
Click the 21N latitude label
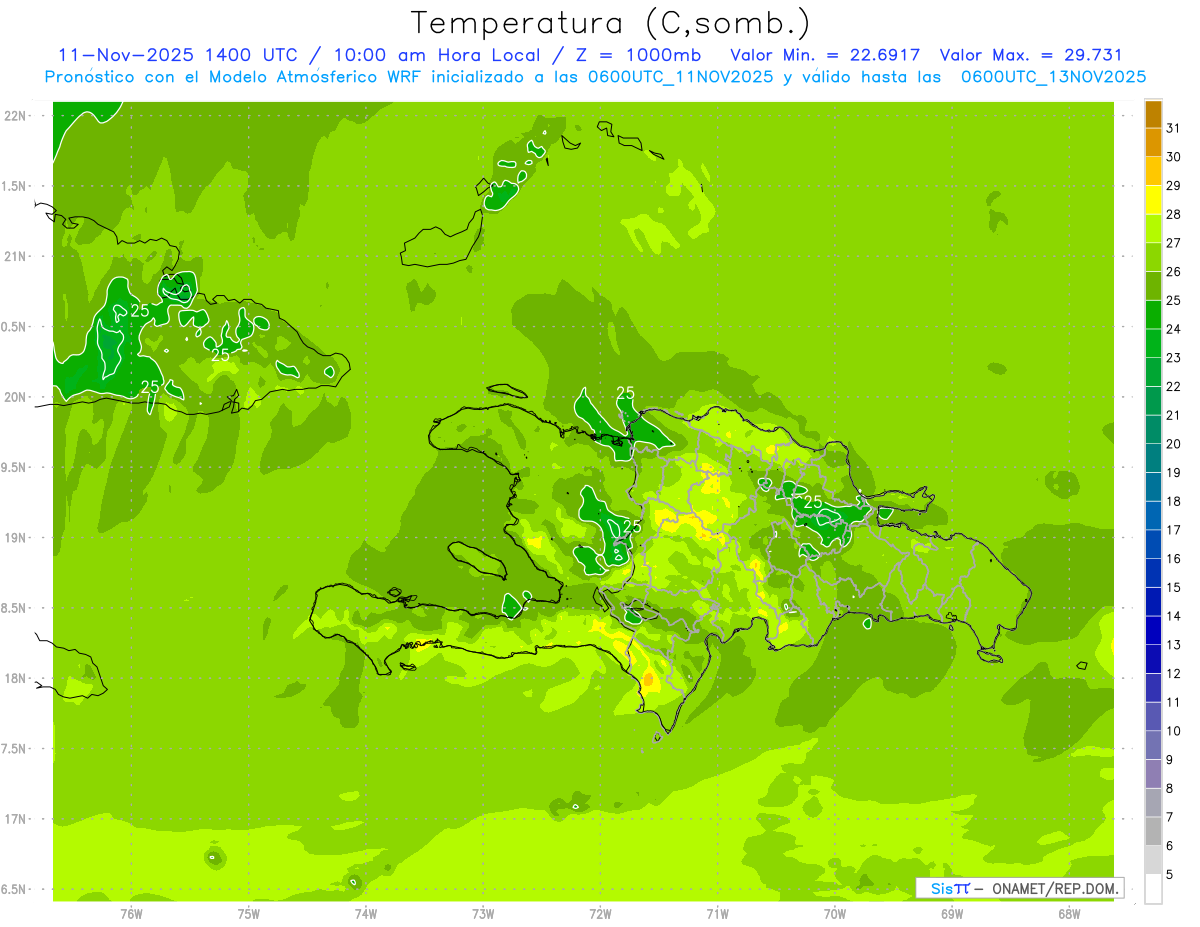(x=14, y=256)
